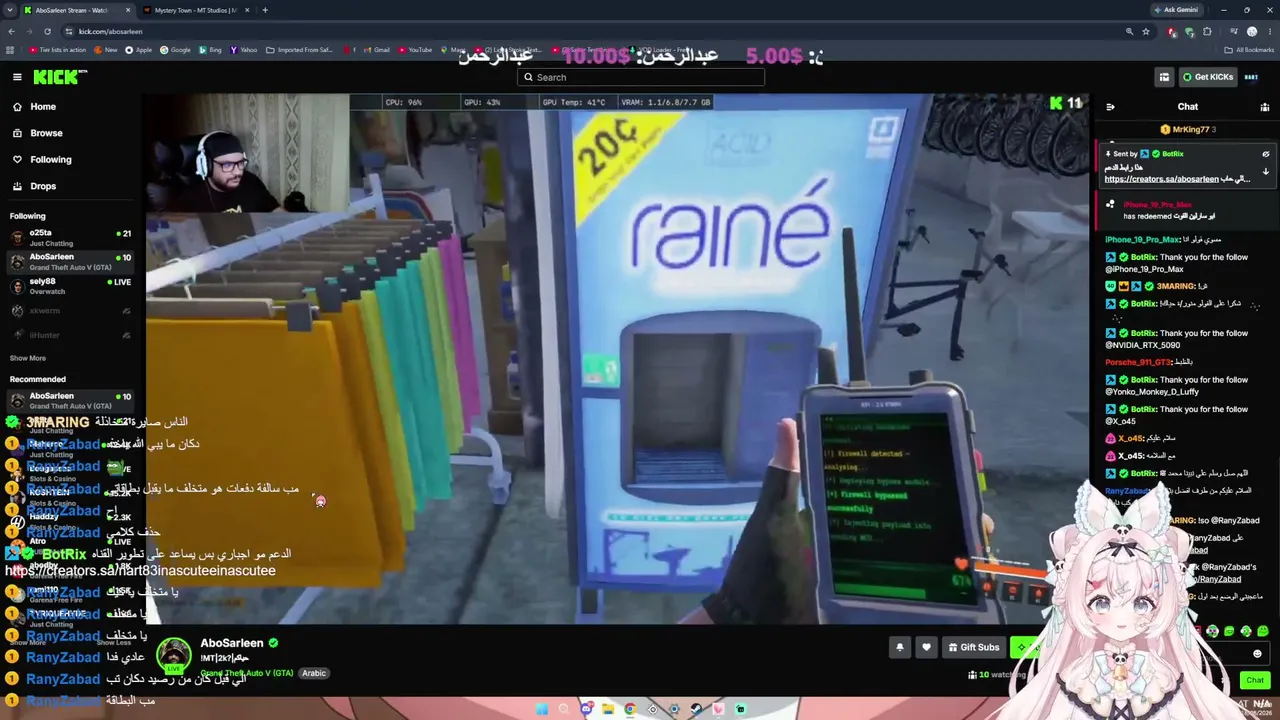Viewport: 1280px width, 720px height.
Task: Select AboSarleen channel under Following
Action: pyautogui.click(x=70, y=261)
